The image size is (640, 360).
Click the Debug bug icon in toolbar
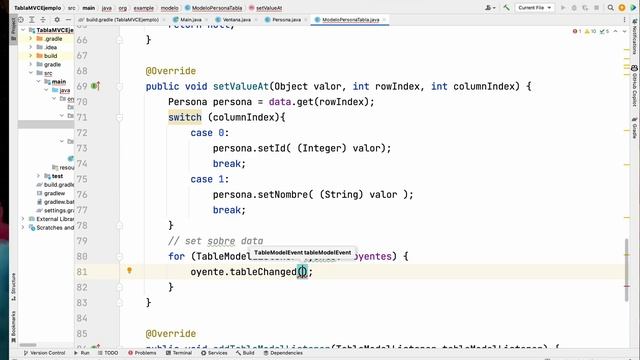574,8
